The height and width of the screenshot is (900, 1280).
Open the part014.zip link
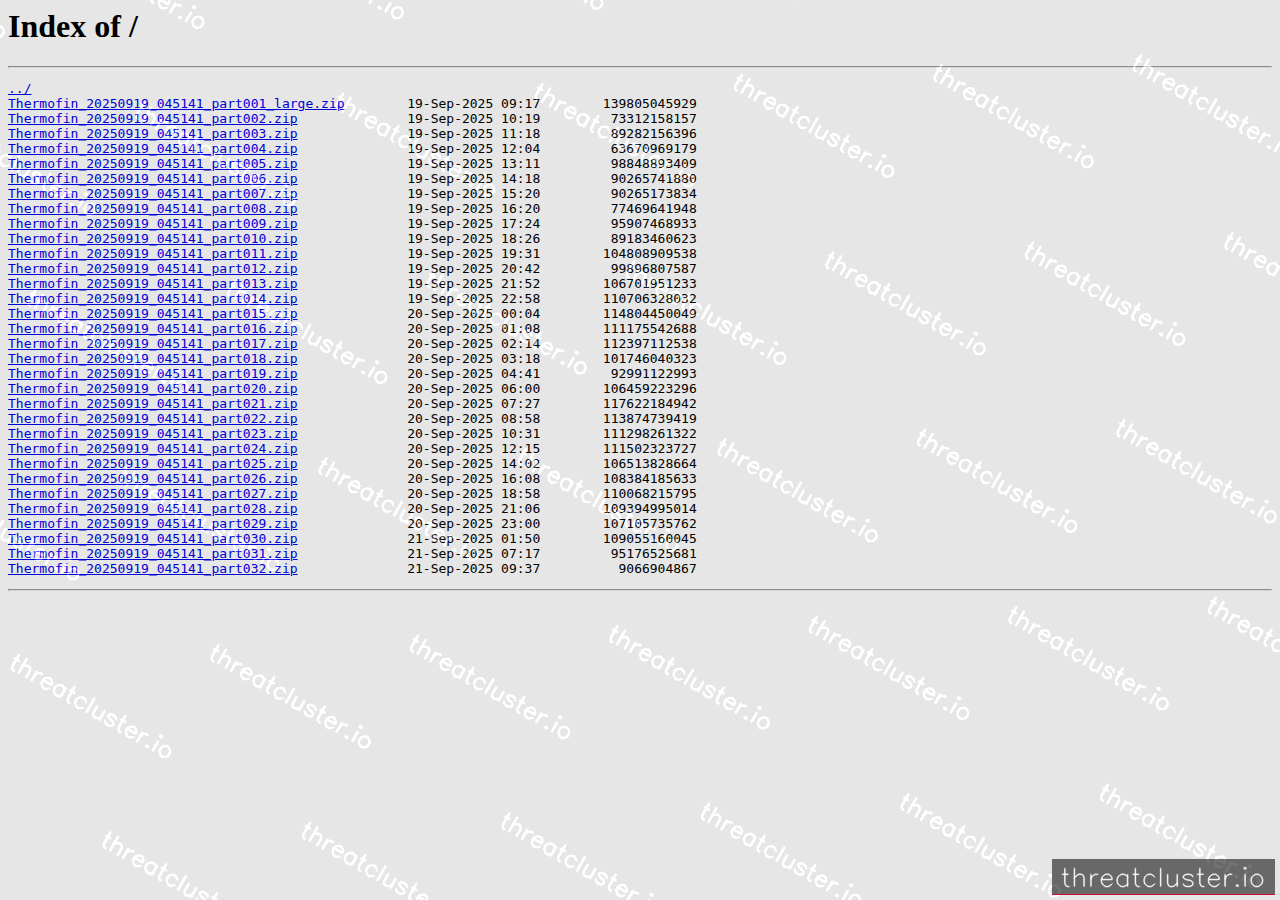click(x=153, y=299)
